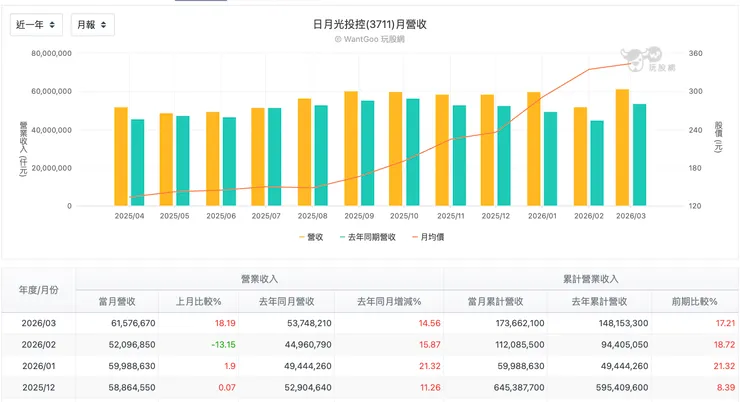Click the last-year value 44,960,790
Image resolution: width=740 pixels, height=402 pixels.
pyautogui.click(x=308, y=344)
